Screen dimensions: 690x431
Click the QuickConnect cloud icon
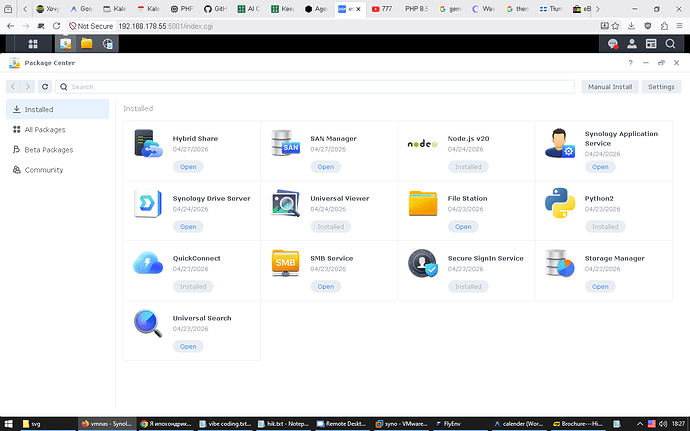148,263
